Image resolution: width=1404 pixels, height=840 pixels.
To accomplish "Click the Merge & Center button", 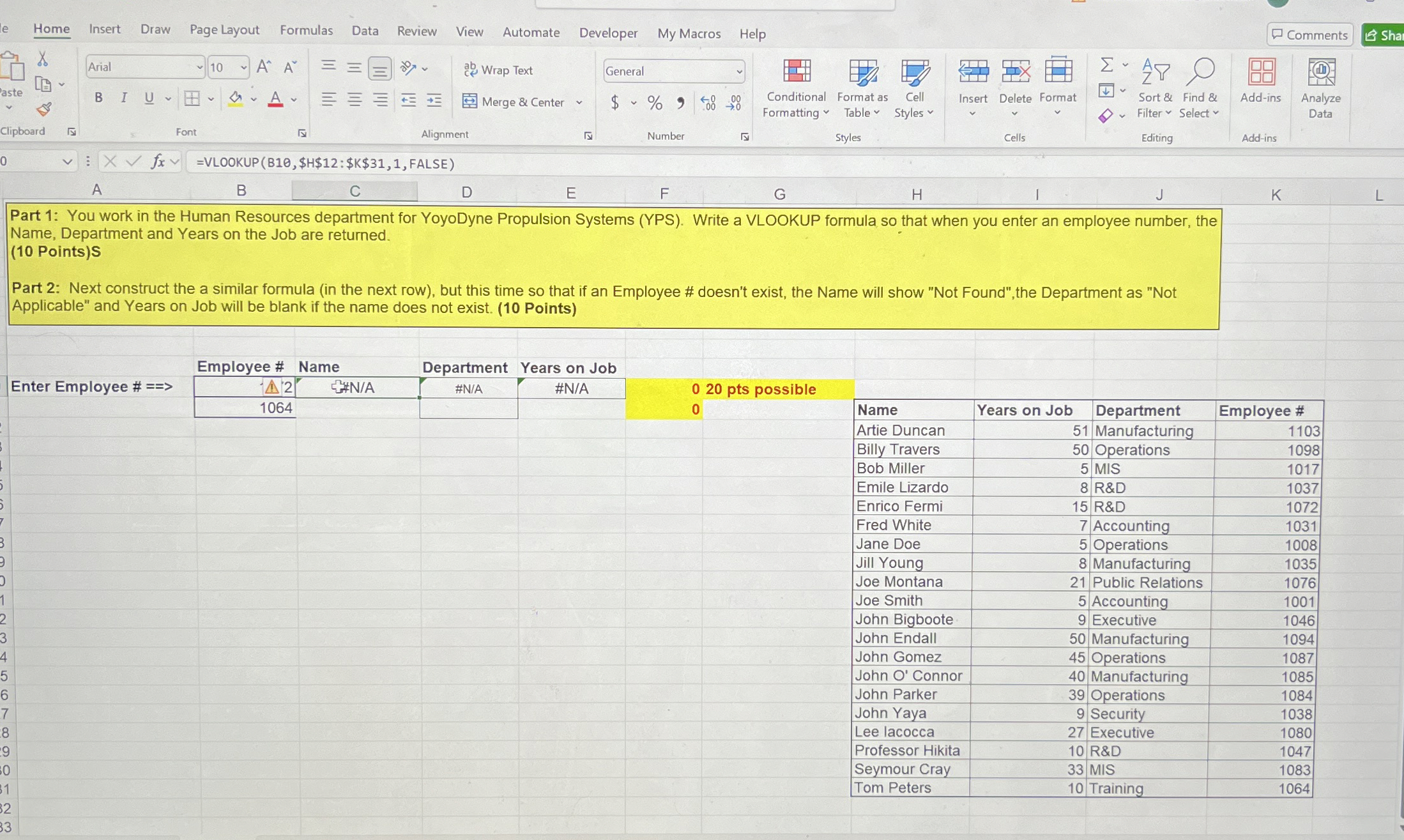I will pyautogui.click(x=515, y=102).
